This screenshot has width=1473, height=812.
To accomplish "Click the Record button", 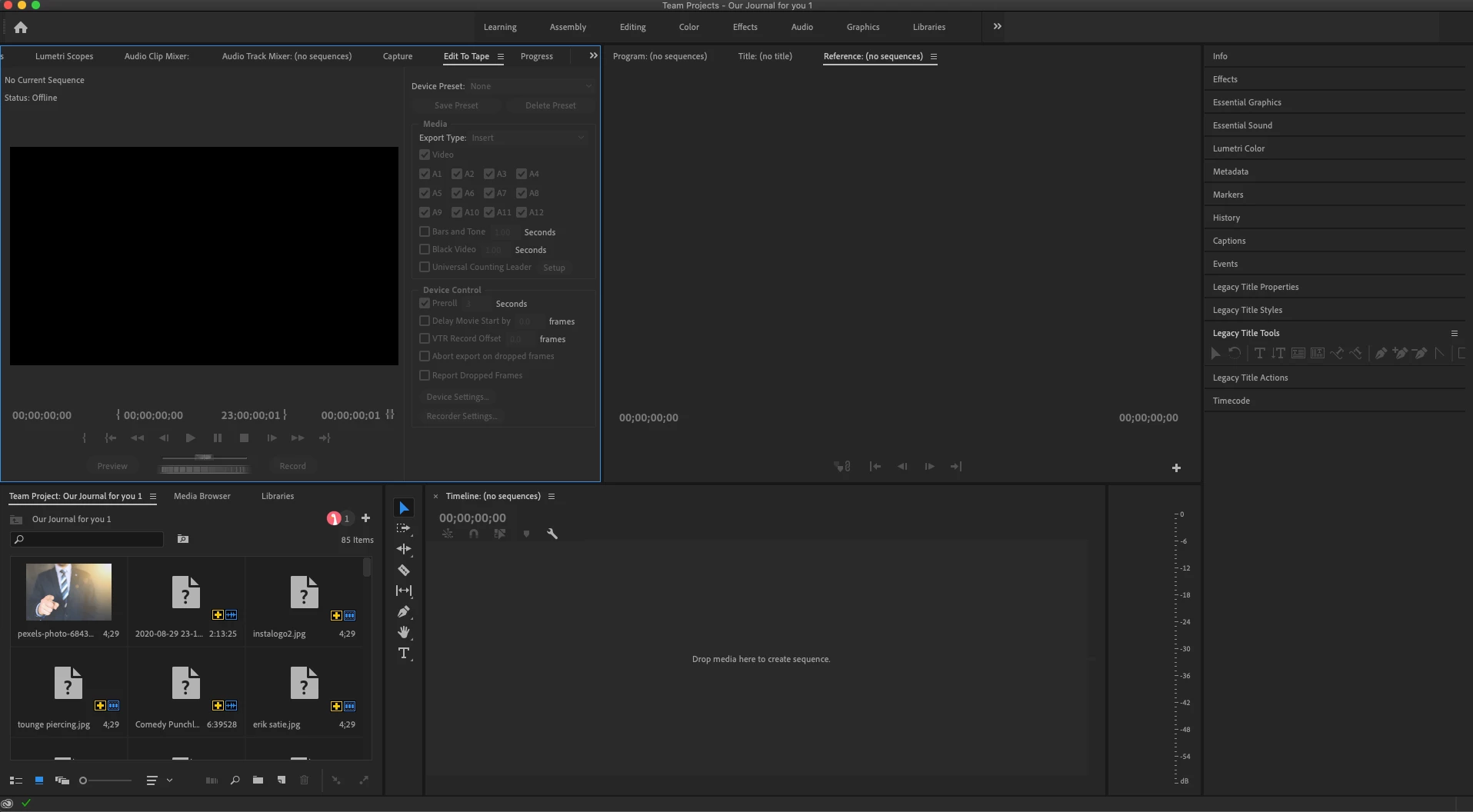I will point(292,466).
